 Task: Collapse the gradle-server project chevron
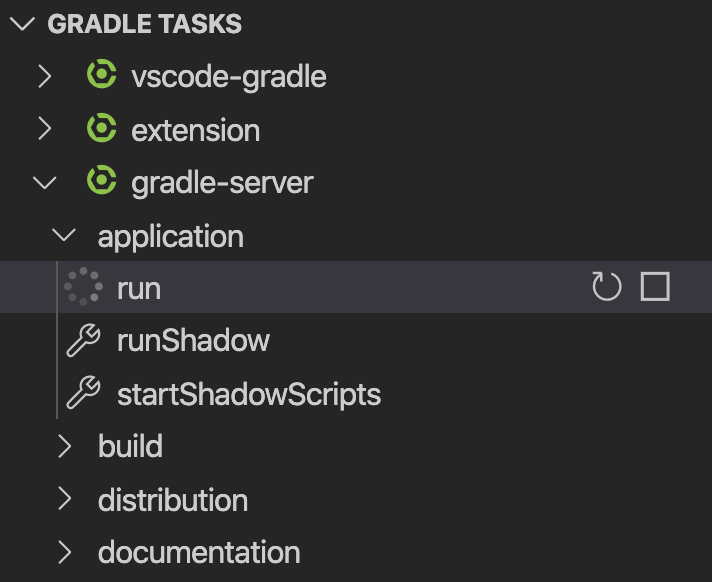click(x=44, y=182)
